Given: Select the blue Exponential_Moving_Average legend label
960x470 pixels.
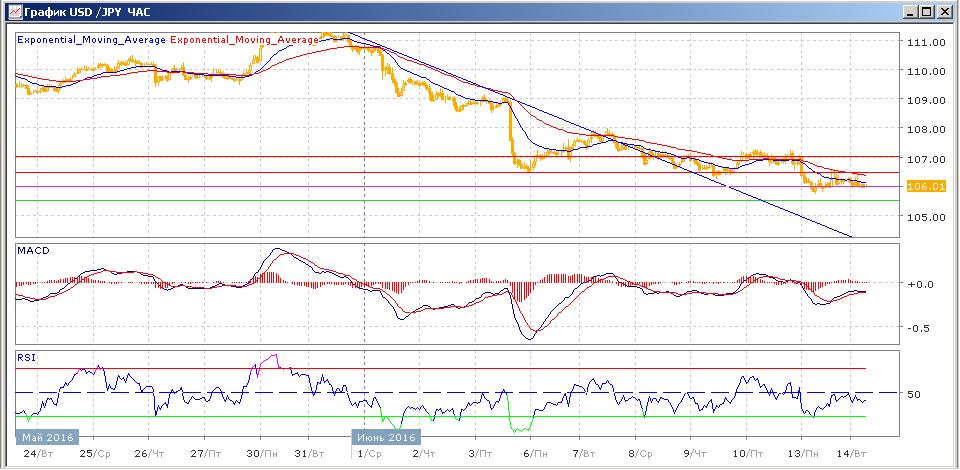Looking at the screenshot, I should pyautogui.click(x=92, y=40).
